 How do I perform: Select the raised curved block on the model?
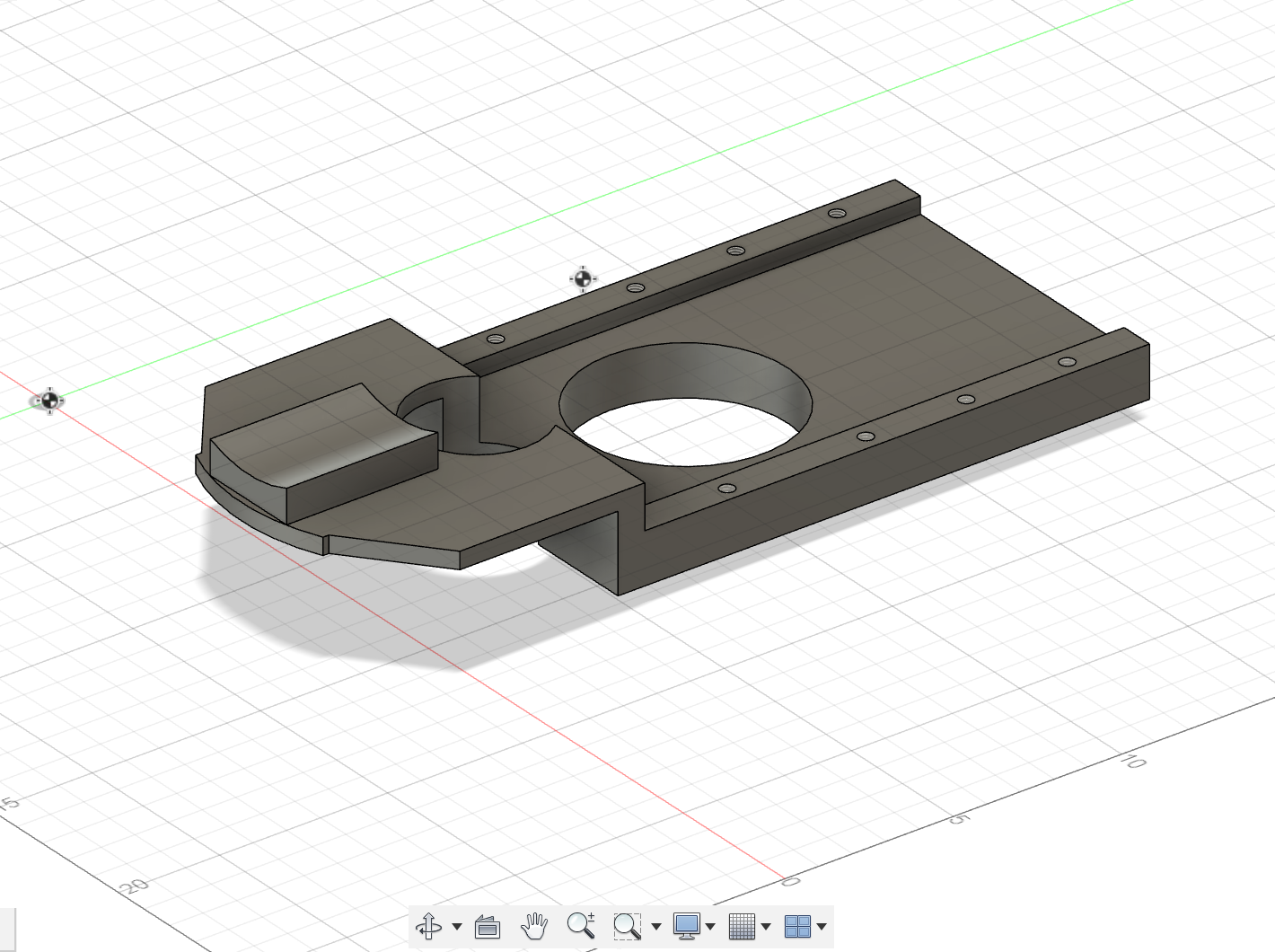323,454
